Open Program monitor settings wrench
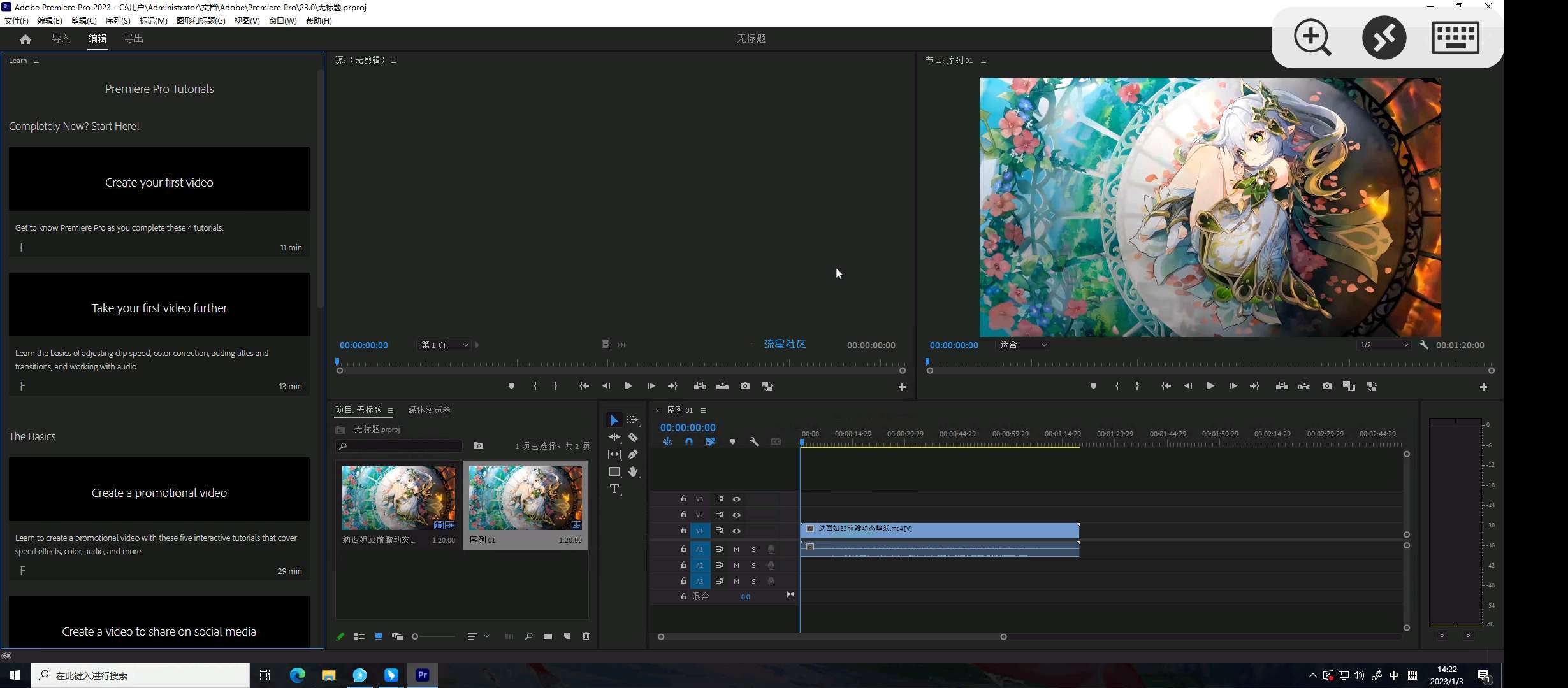Viewport: 1568px width, 688px height. (1424, 345)
